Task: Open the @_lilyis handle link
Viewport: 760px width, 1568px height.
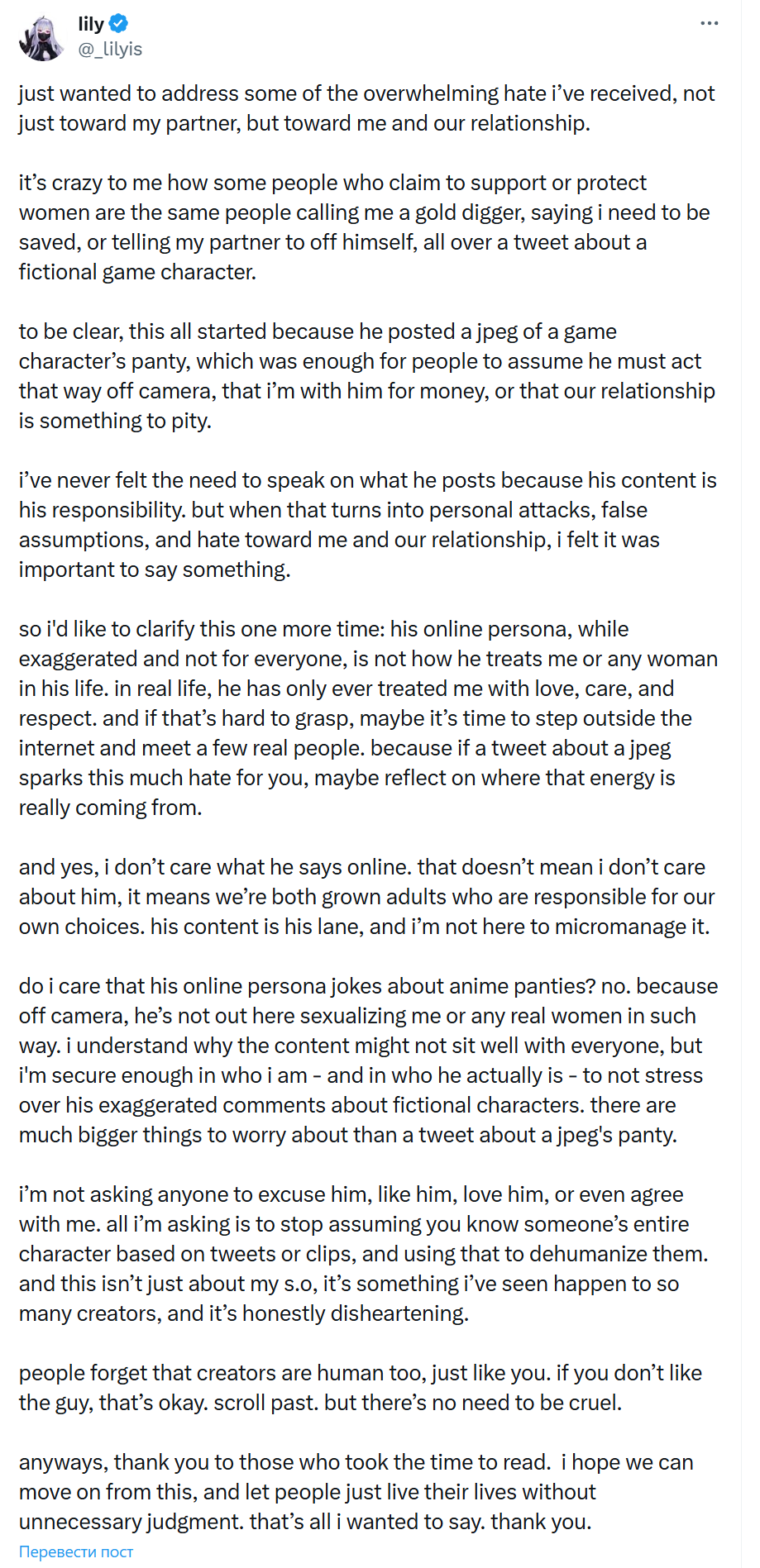Action: [110, 50]
